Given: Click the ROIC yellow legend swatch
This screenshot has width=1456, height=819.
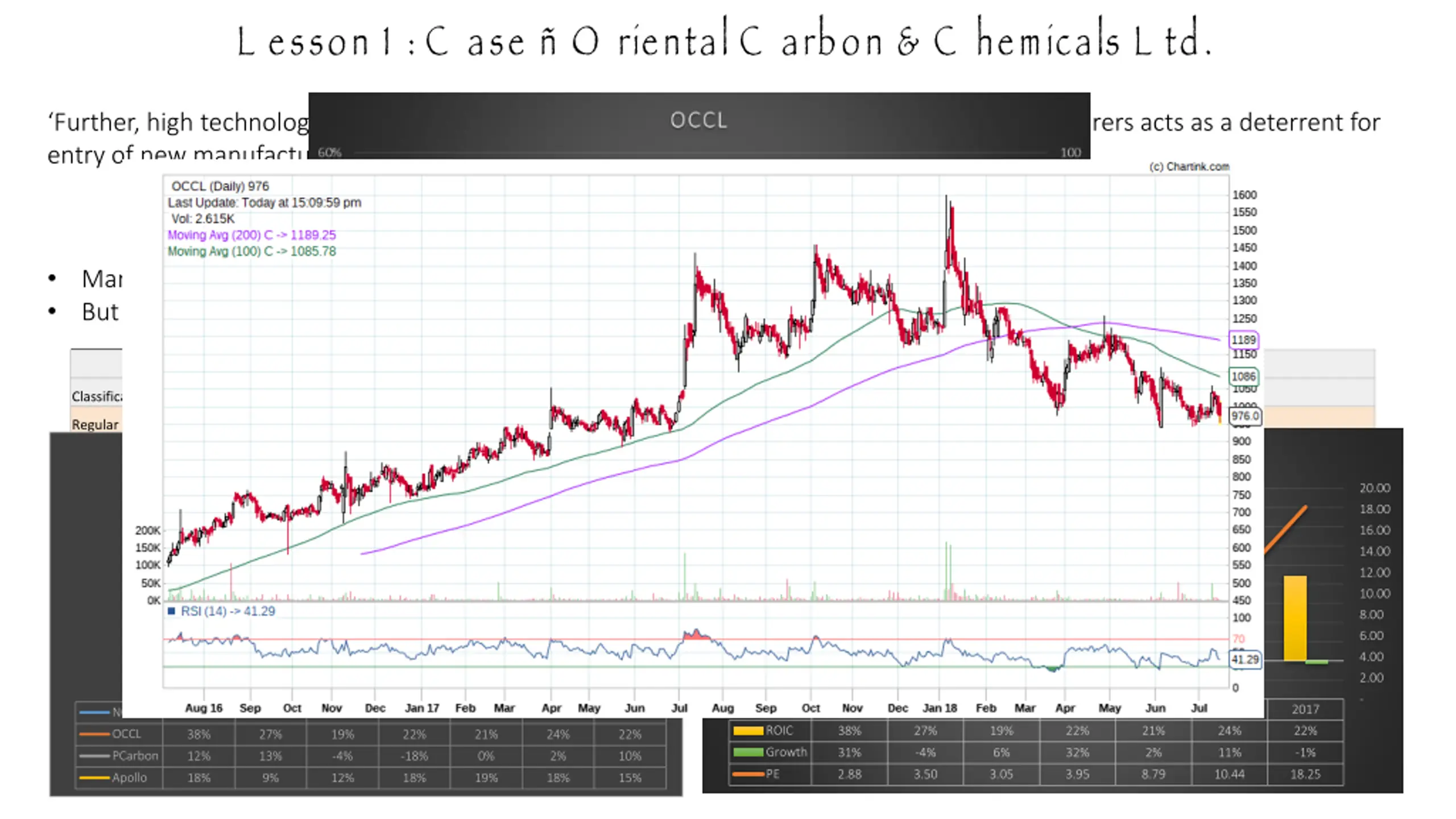Looking at the screenshot, I should point(748,730).
